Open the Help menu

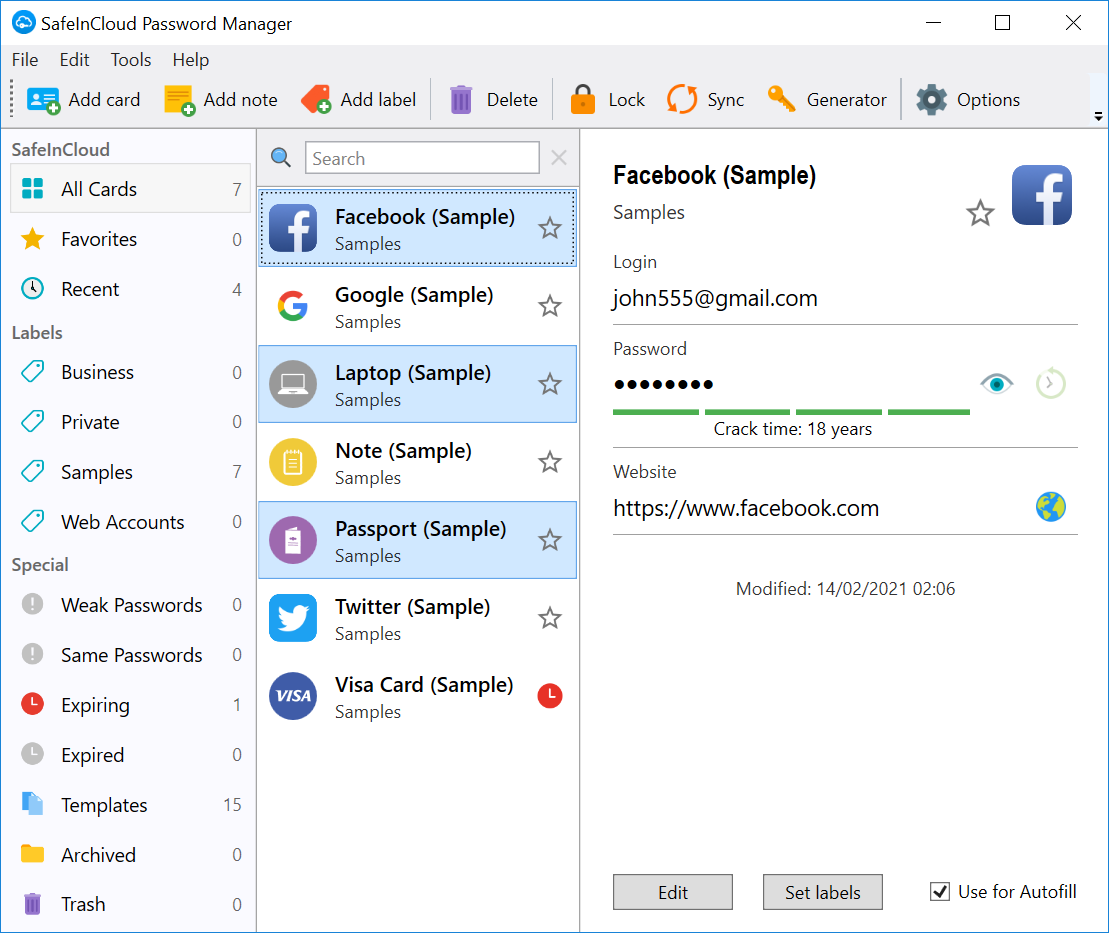pos(191,60)
